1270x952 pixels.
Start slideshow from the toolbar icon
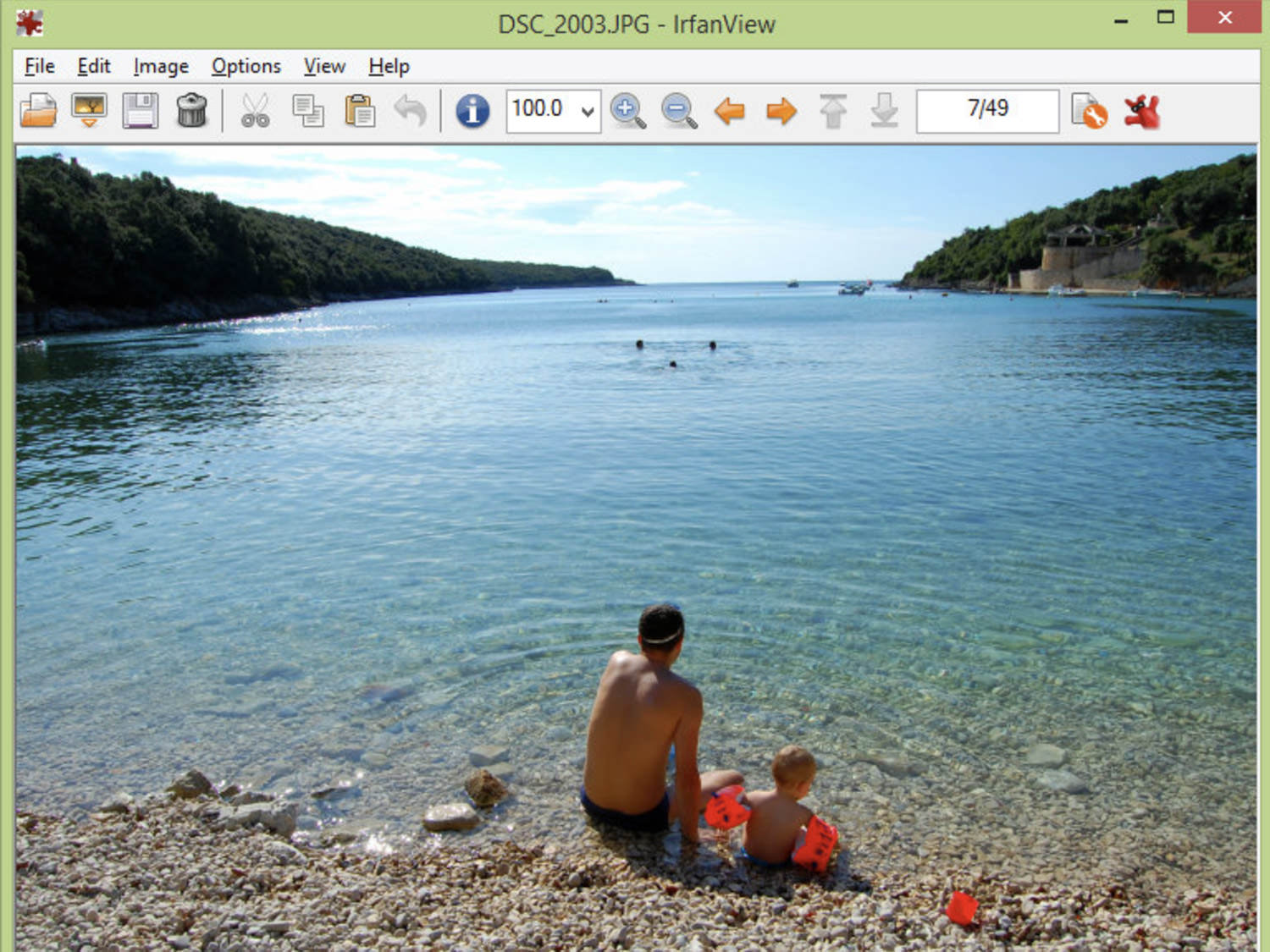click(89, 111)
